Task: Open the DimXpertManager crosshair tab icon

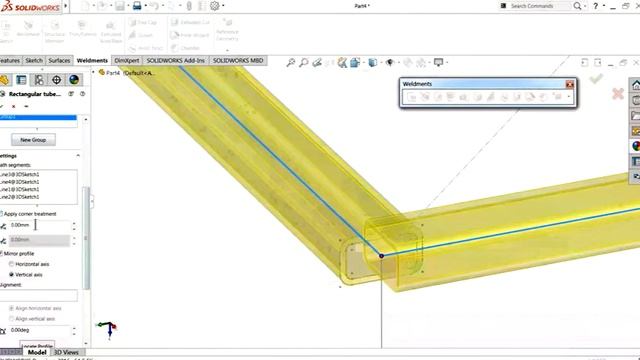Action: 56,80
